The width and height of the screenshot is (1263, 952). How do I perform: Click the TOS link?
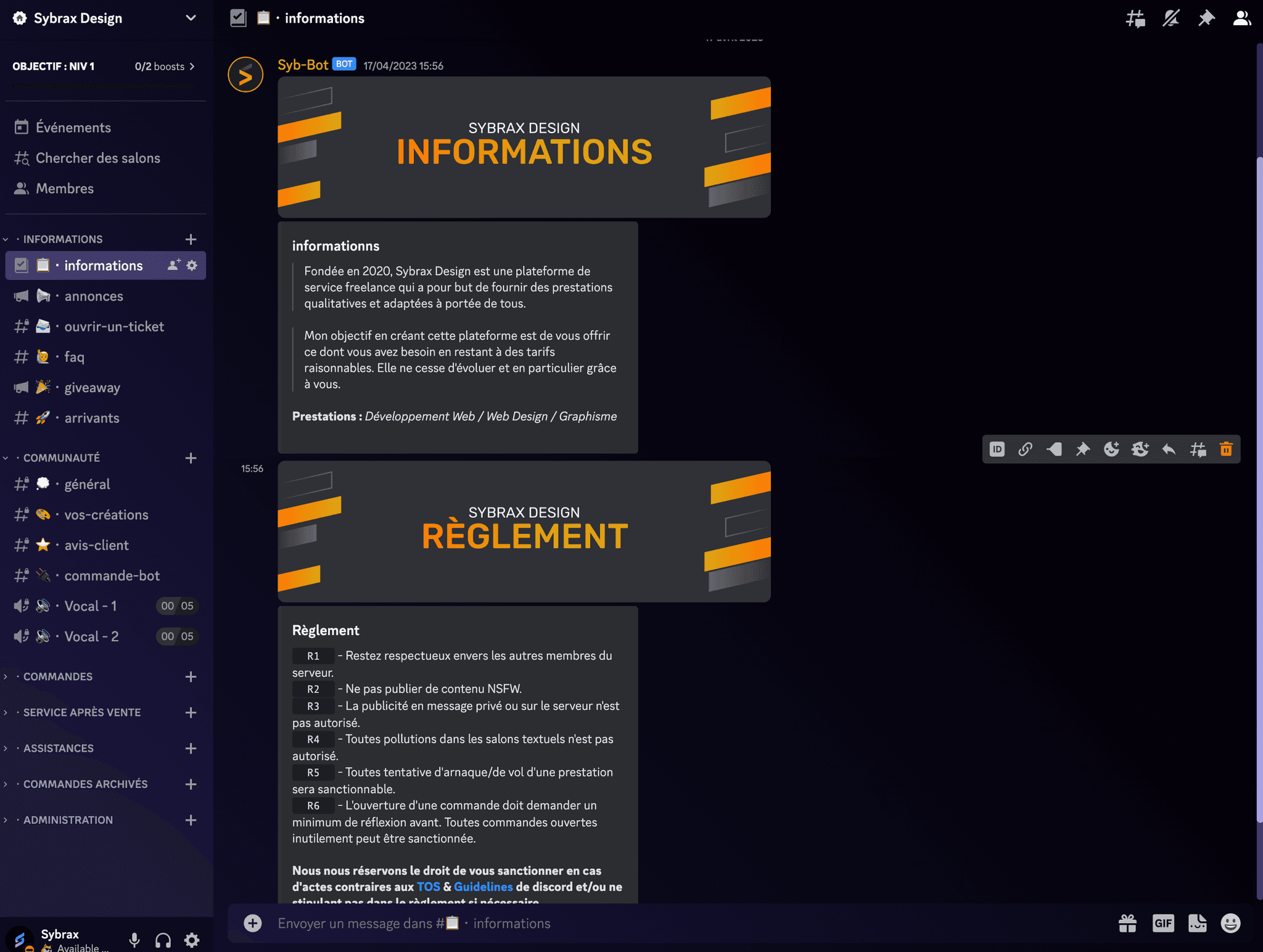[428, 887]
